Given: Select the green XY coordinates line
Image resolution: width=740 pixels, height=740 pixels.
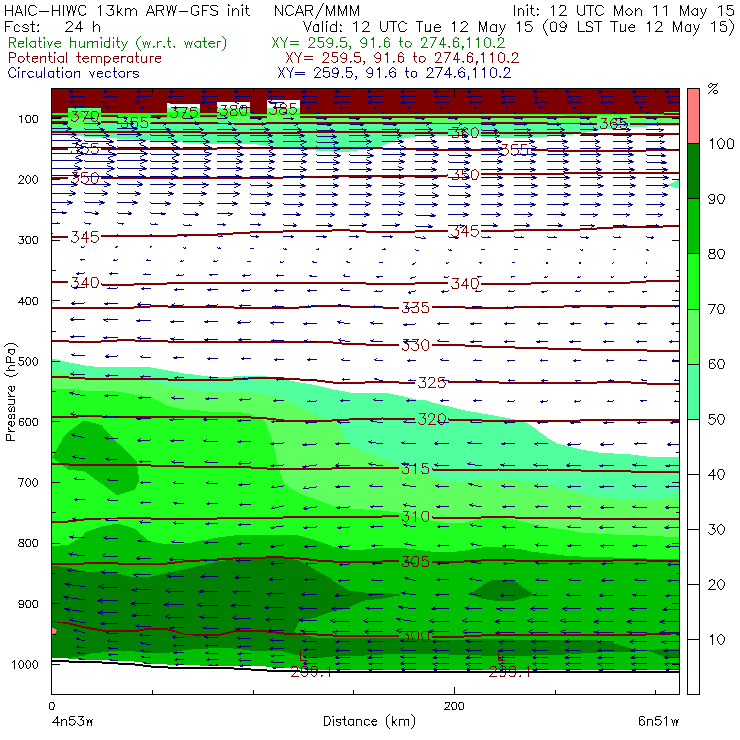Looking at the screenshot, I should pos(388,43).
